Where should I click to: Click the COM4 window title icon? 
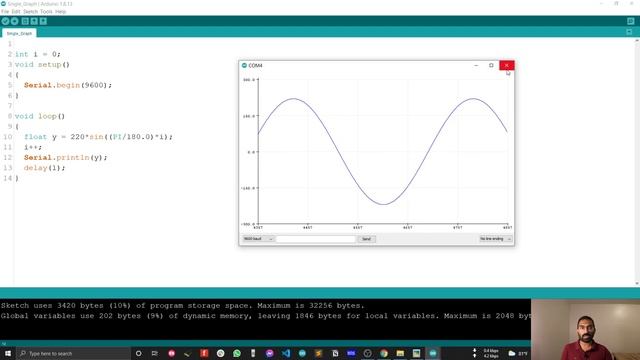244,65
